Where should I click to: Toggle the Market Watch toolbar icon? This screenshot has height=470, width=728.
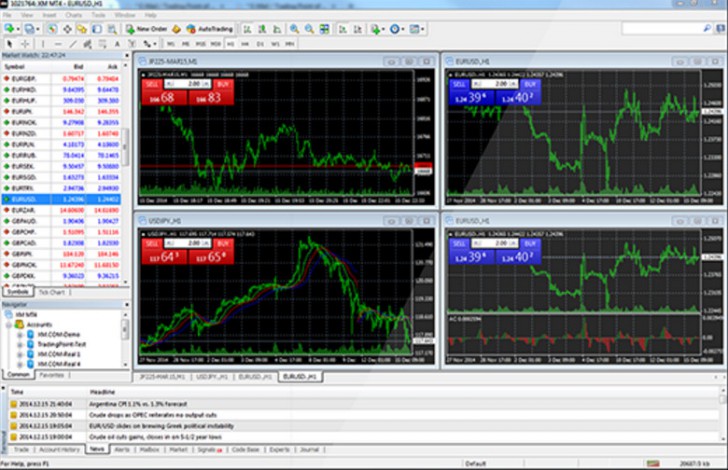point(52,29)
